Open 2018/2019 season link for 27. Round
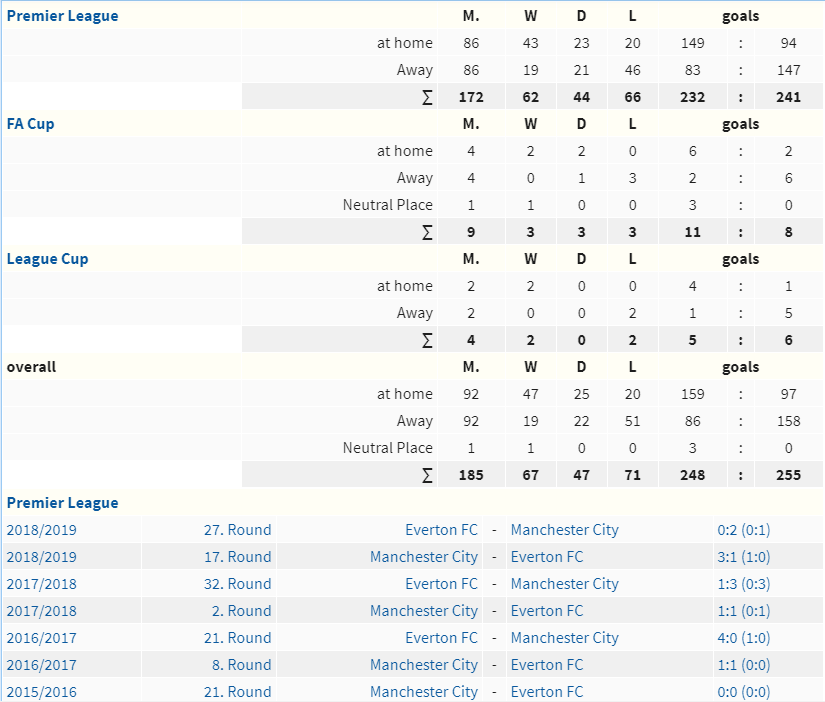The height and width of the screenshot is (702, 825). coord(42,530)
